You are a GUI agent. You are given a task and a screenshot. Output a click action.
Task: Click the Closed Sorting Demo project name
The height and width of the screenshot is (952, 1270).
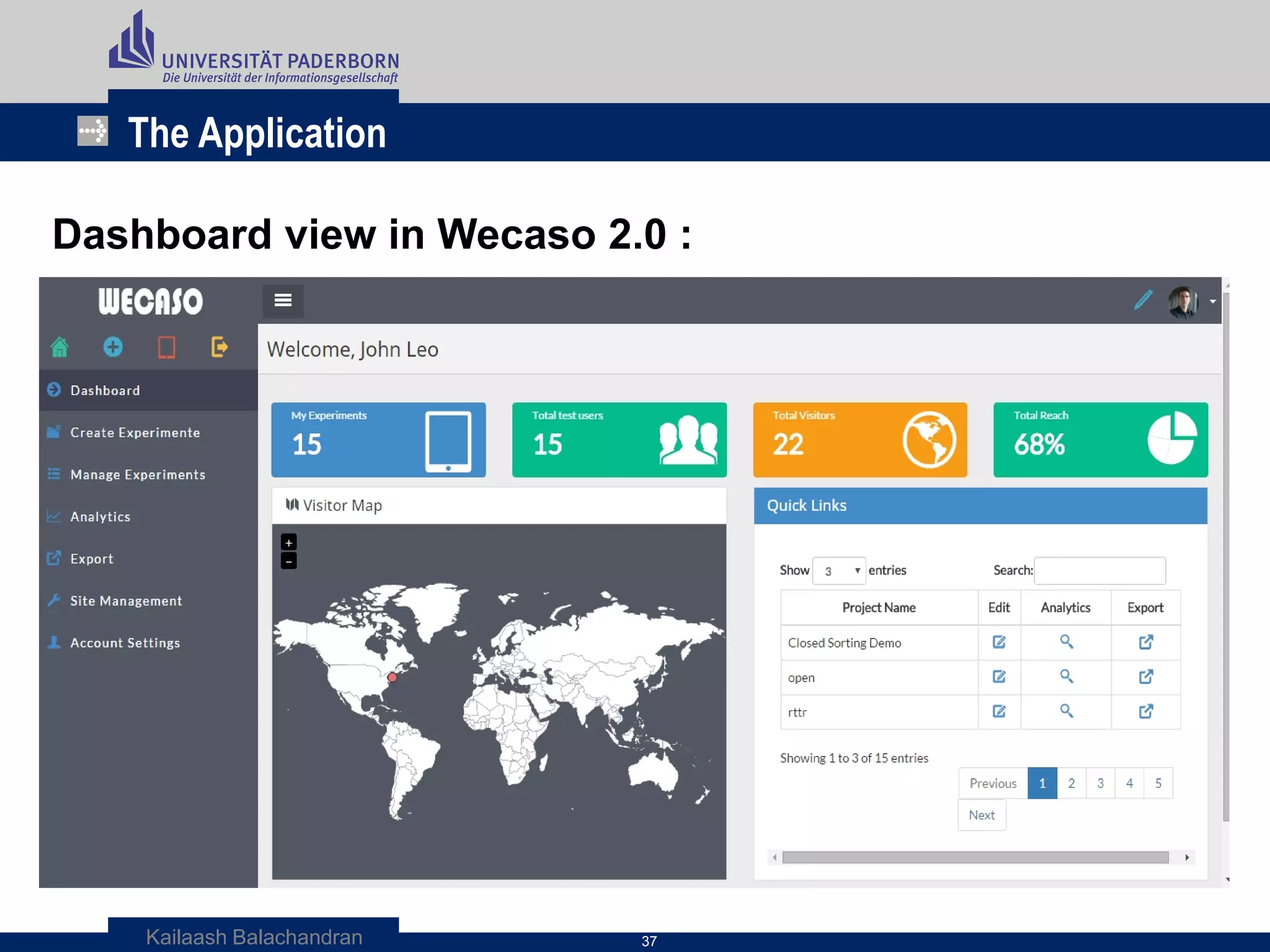click(845, 643)
